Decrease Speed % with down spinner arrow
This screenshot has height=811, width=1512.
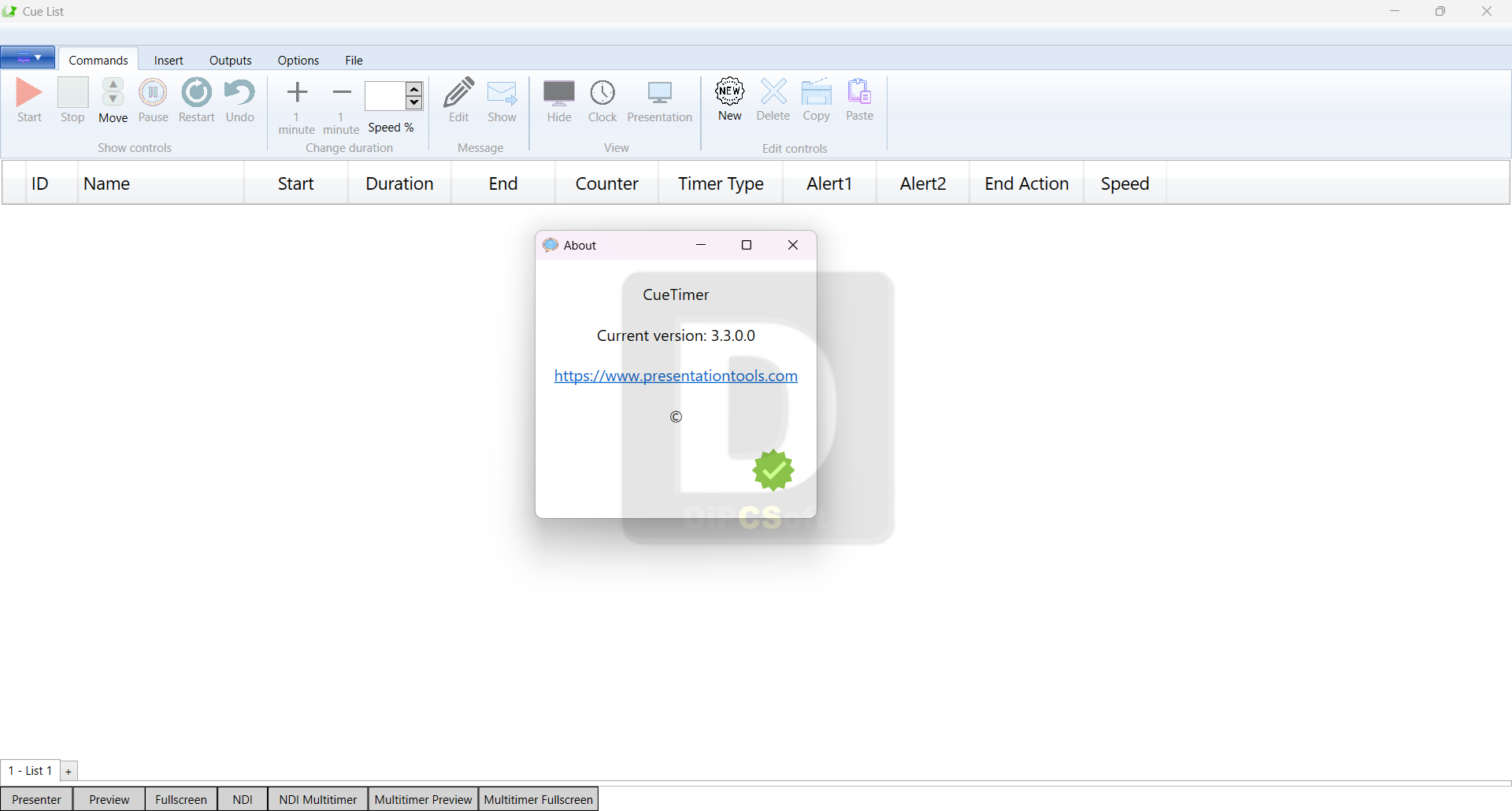pyautogui.click(x=414, y=102)
